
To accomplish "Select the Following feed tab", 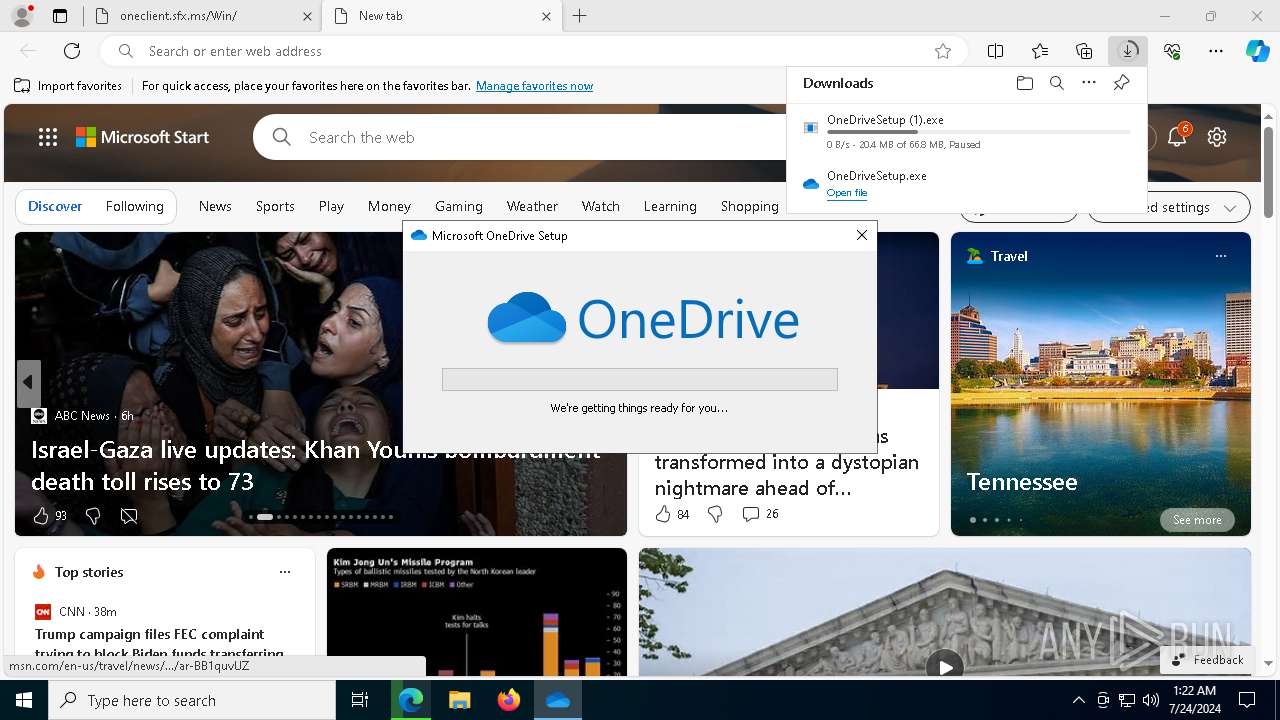I will click(135, 206).
